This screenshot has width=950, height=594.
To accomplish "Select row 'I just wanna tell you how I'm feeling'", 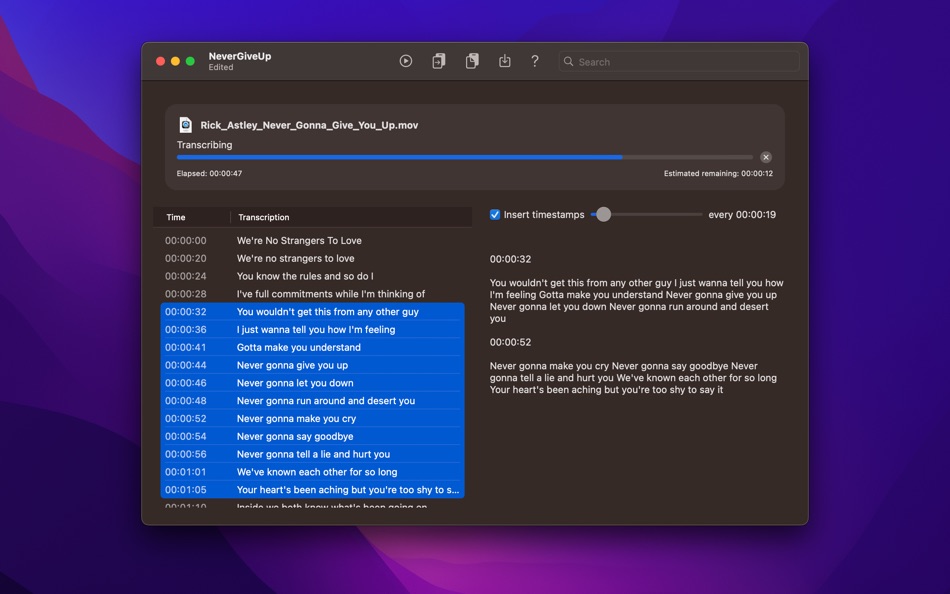I will tap(313, 329).
